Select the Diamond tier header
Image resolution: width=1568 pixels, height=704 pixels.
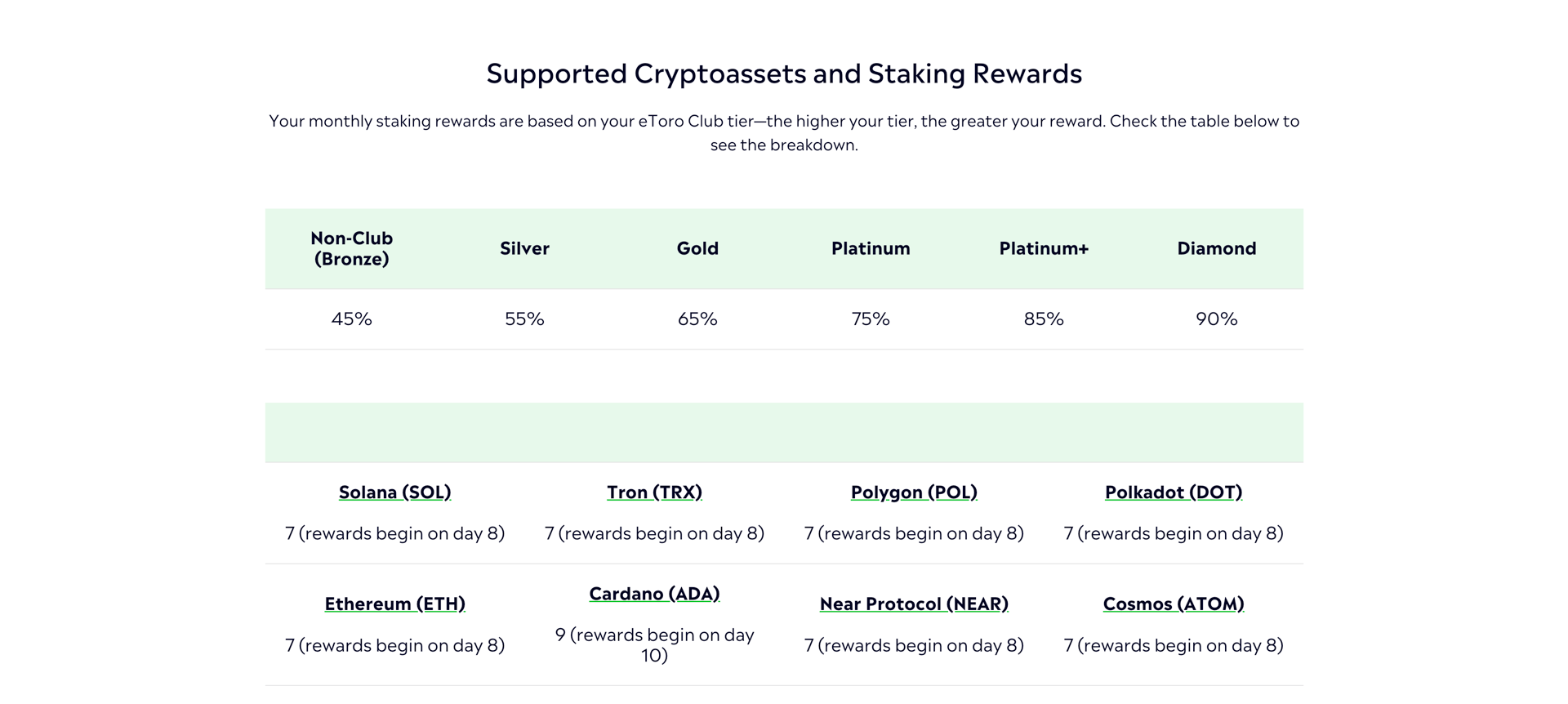coord(1217,248)
